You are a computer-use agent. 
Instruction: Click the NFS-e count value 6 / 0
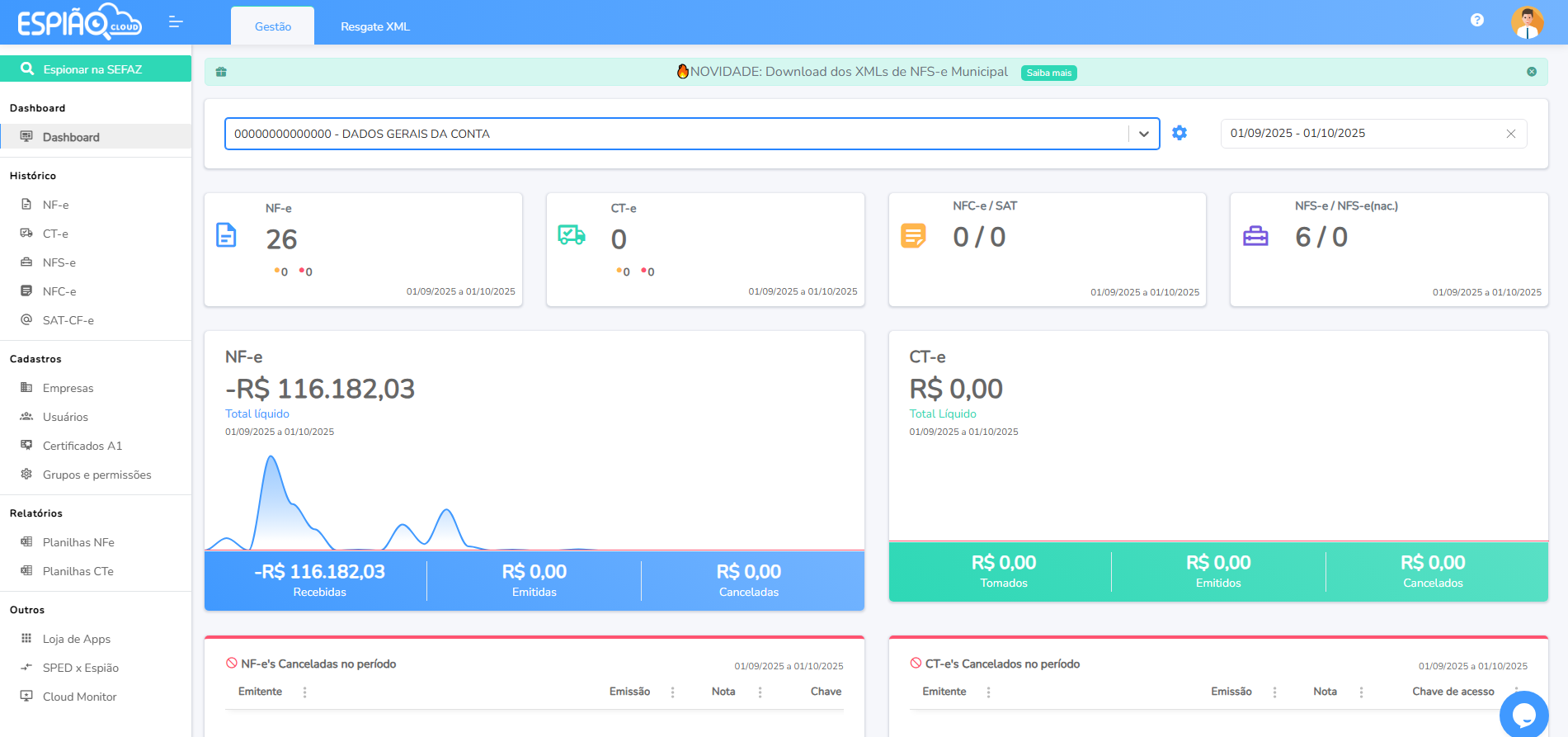pyautogui.click(x=1321, y=237)
